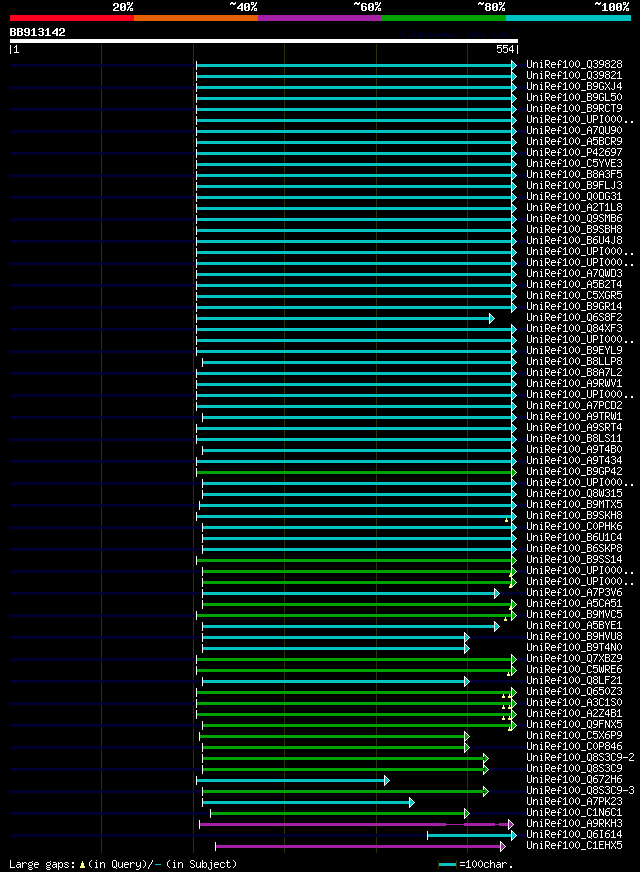Click the red 20% legend segment
Screen dimensions: 640x872
72,18
